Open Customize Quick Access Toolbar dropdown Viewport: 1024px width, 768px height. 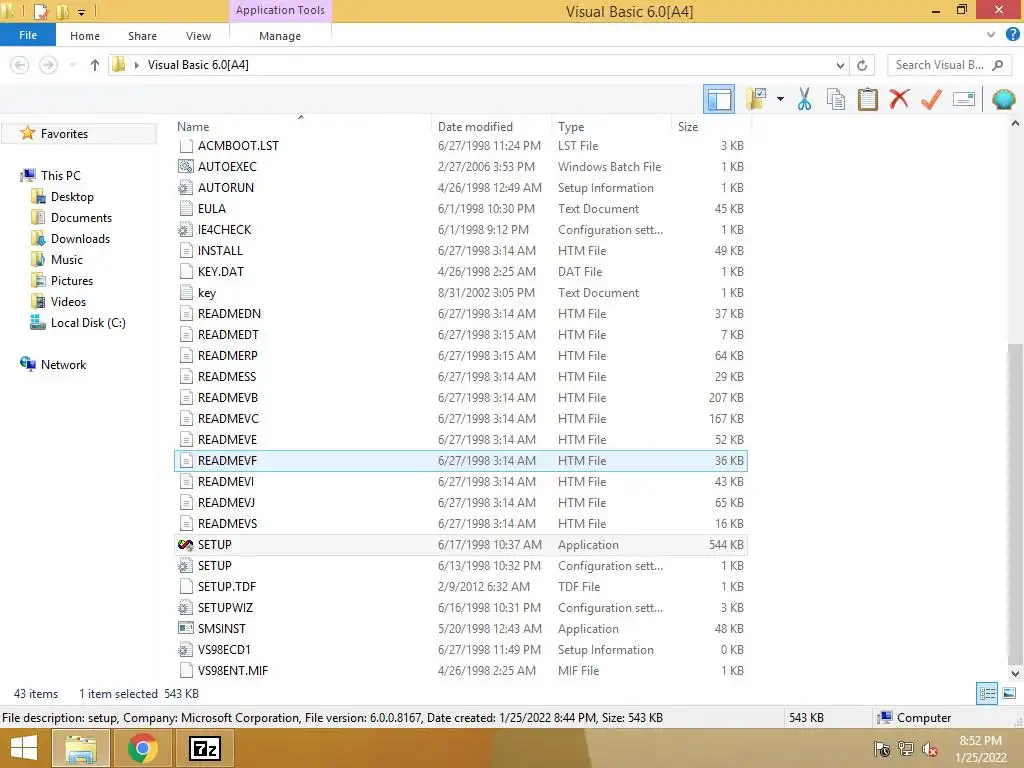tap(82, 12)
